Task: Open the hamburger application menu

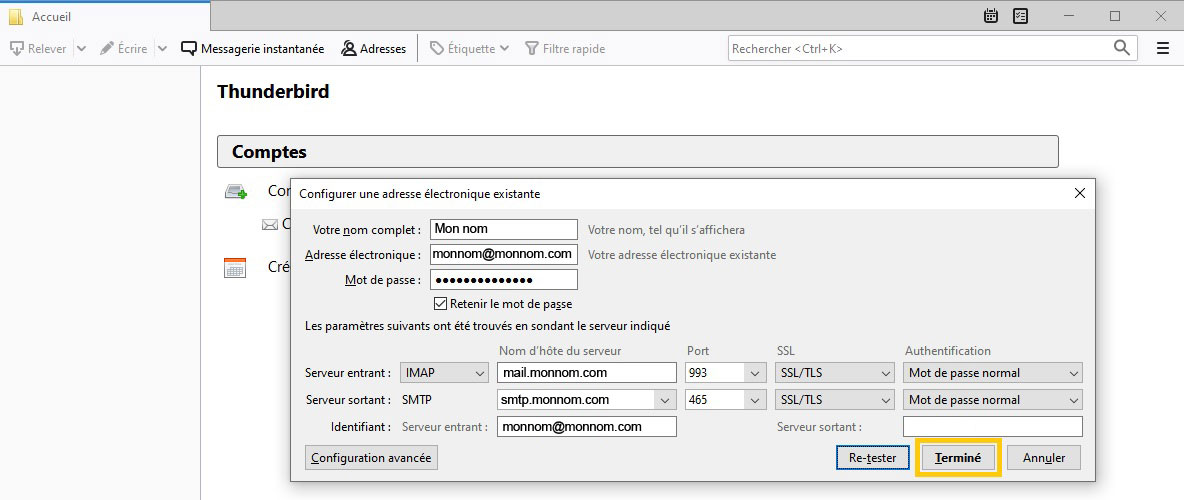Action: [x=1163, y=48]
